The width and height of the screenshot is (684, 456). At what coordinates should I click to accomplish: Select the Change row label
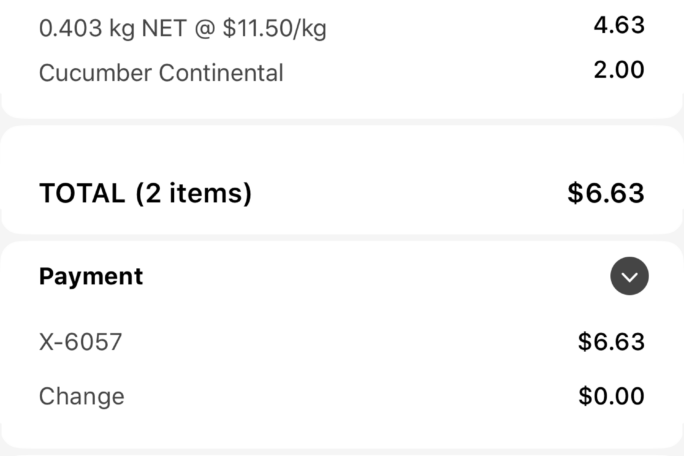[82, 396]
